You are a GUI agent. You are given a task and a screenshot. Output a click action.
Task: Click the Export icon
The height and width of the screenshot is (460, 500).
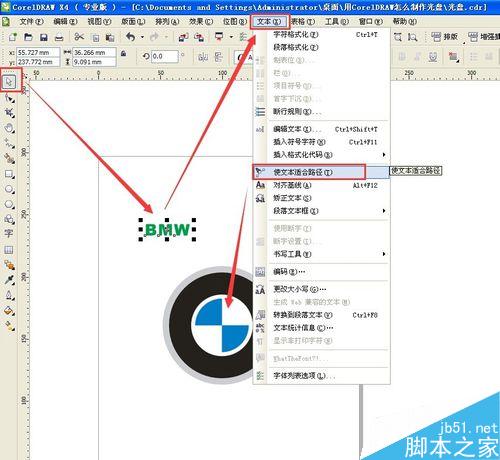199,37
